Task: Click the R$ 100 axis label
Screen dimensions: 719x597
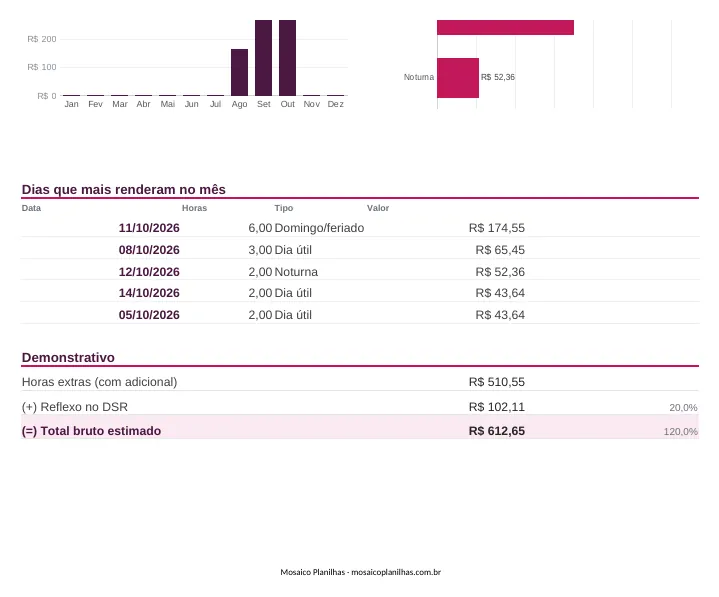Action: tap(42, 67)
